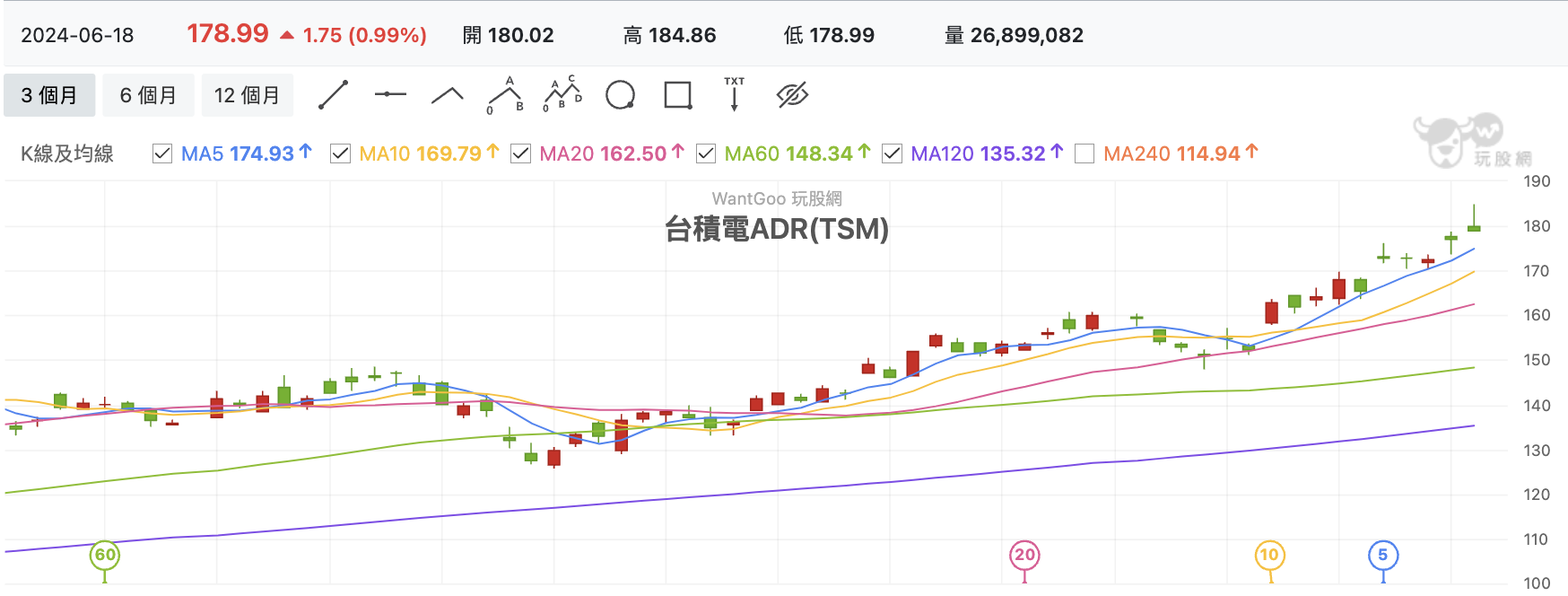Click the change value 1.75 (0.99%)
This screenshot has height=596, width=1568.
(364, 35)
